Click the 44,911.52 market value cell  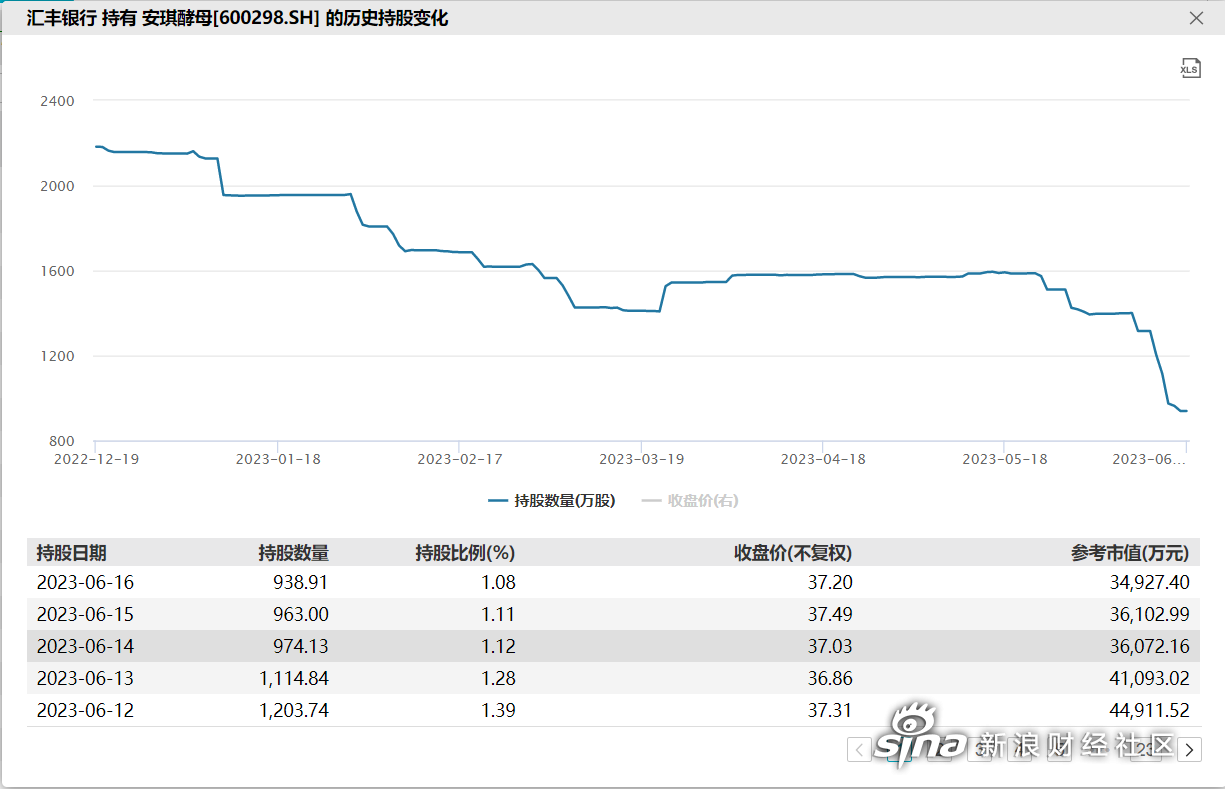coord(1150,710)
